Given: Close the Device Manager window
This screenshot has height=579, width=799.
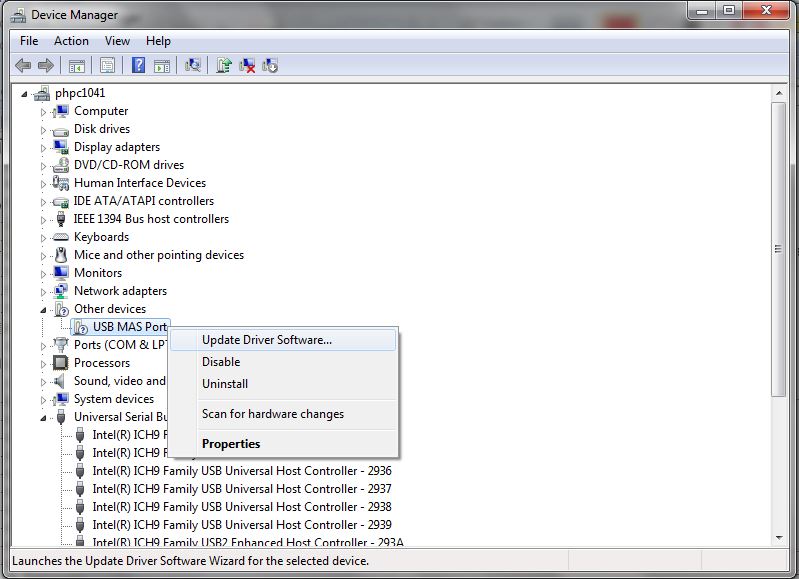Looking at the screenshot, I should 766,11.
